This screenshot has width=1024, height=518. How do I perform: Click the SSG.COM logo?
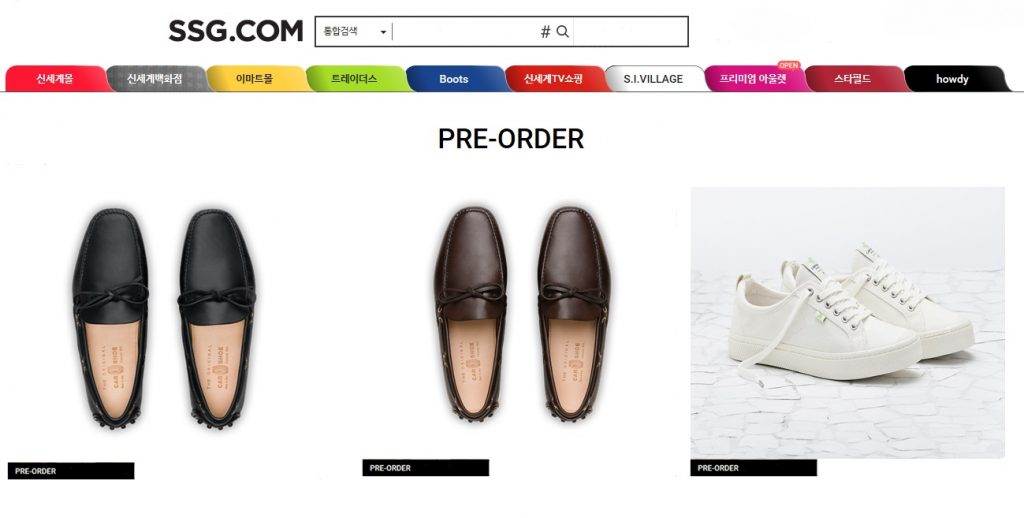click(235, 31)
